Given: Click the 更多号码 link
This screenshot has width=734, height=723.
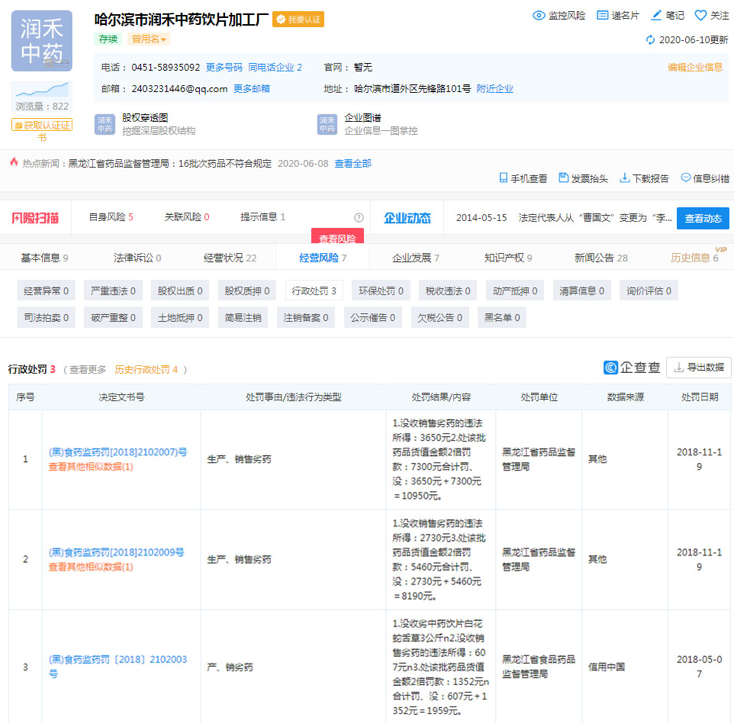Looking at the screenshot, I should [x=224, y=67].
